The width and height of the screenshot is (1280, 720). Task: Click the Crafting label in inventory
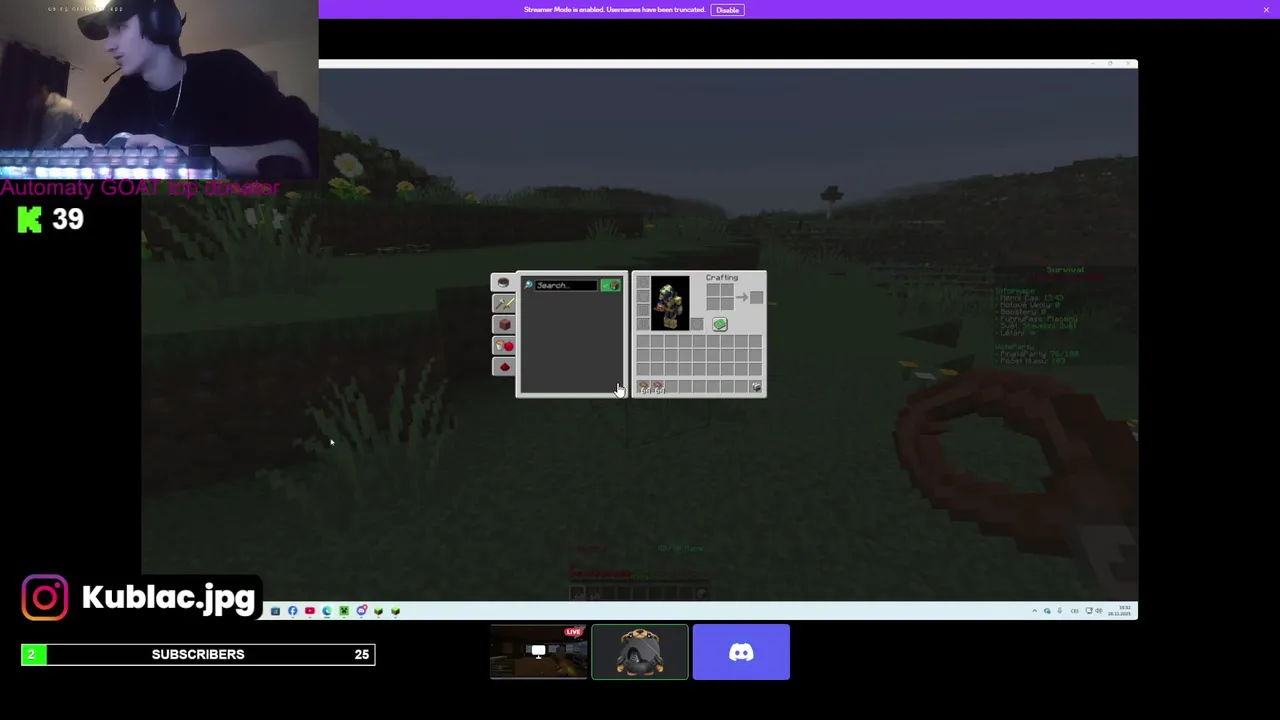tap(722, 278)
